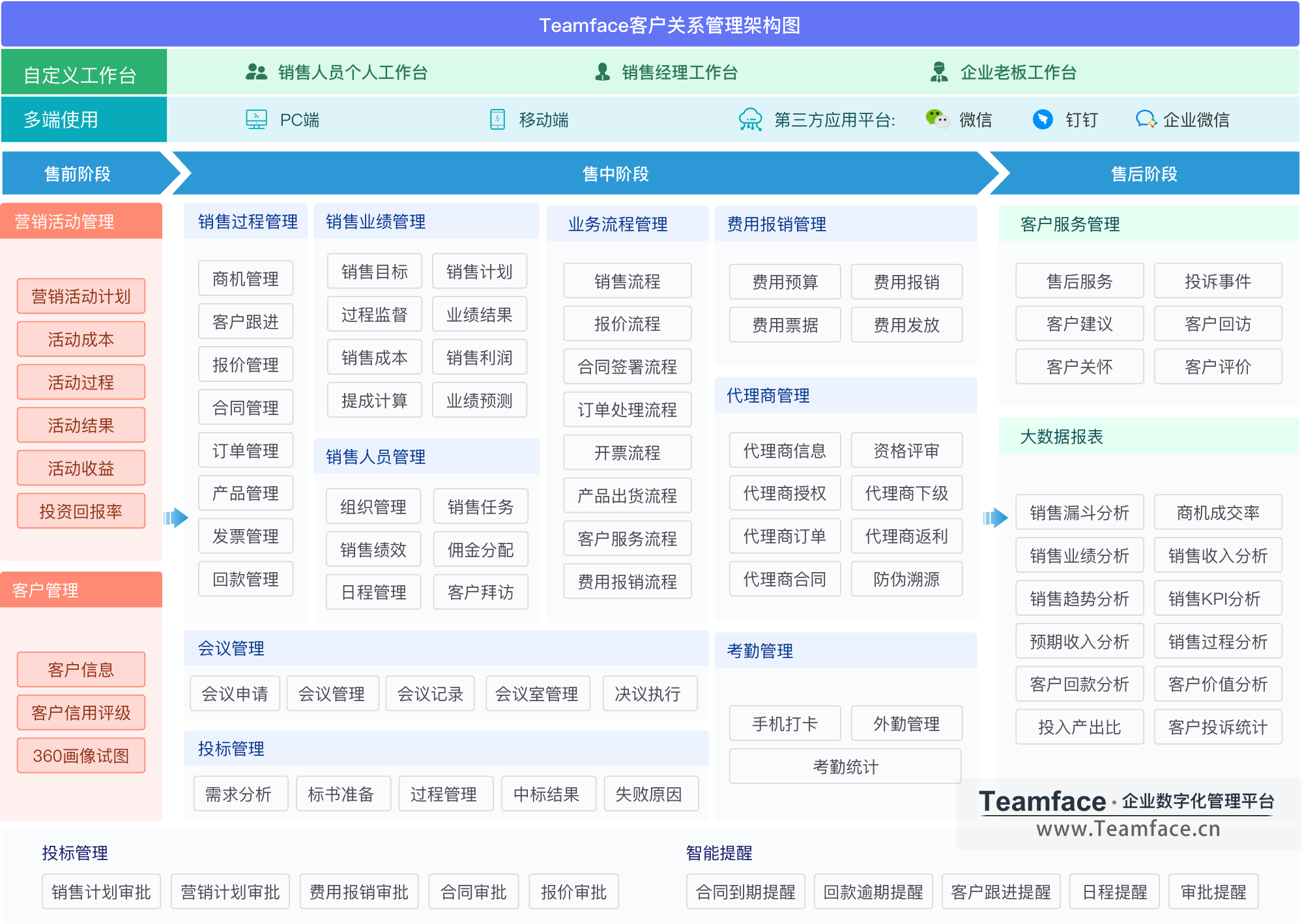This screenshot has height=924, width=1302.
Task: Select the 提成计算 box
Action: coord(375,401)
